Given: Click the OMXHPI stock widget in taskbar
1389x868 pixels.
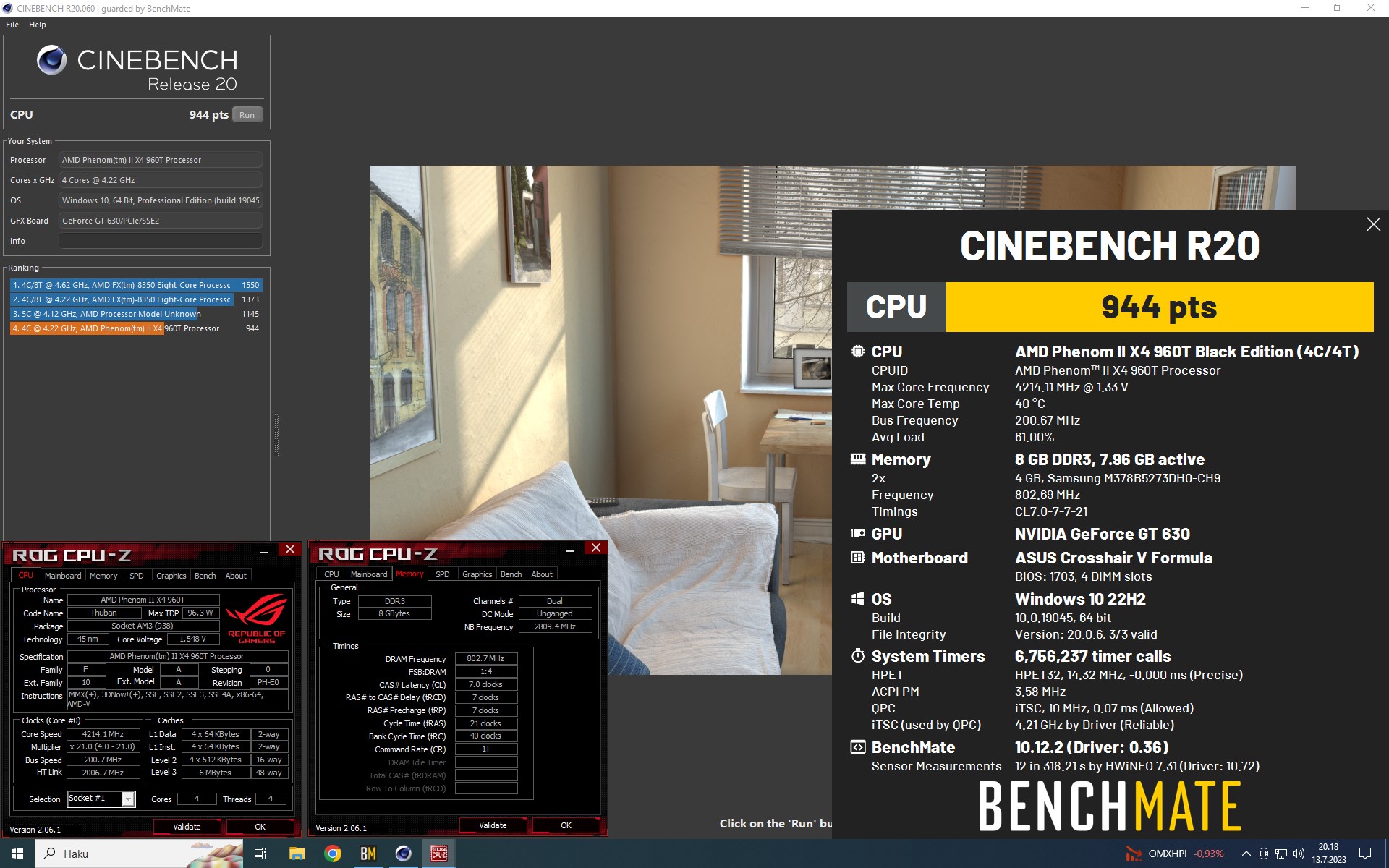Looking at the screenshot, I should (x=1174, y=854).
